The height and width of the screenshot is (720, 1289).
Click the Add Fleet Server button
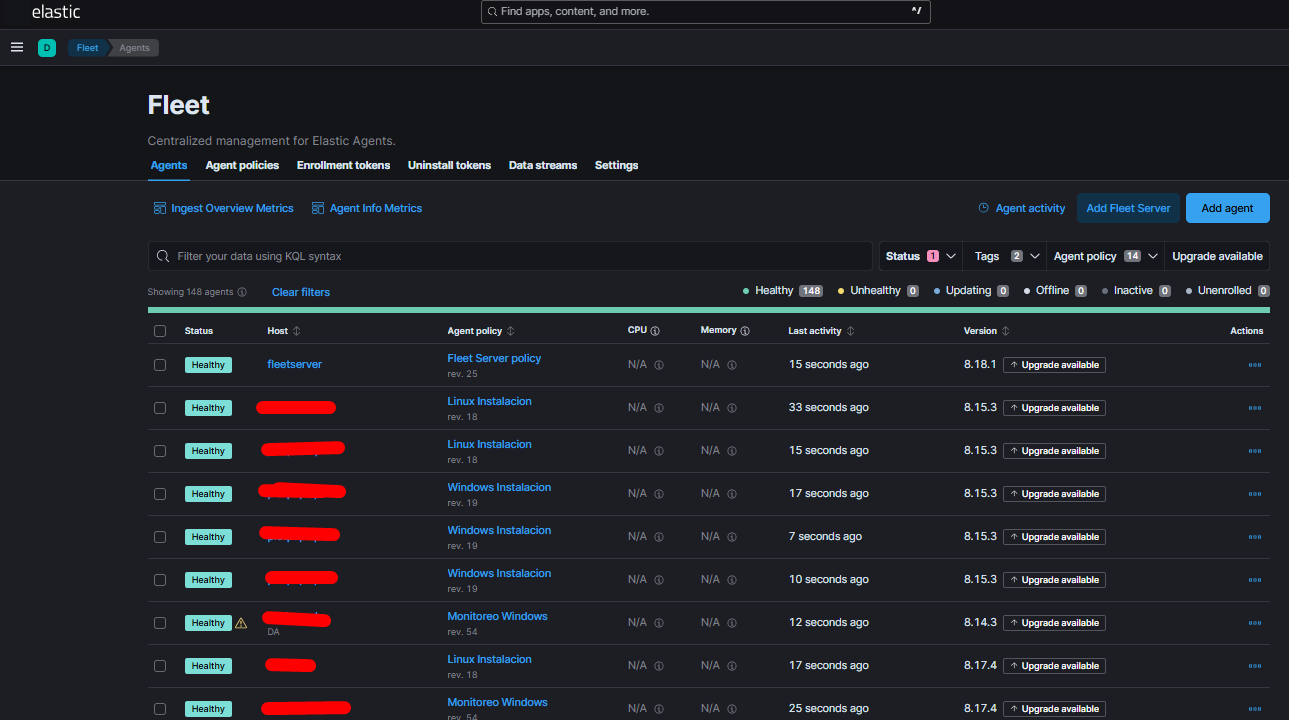point(1128,208)
